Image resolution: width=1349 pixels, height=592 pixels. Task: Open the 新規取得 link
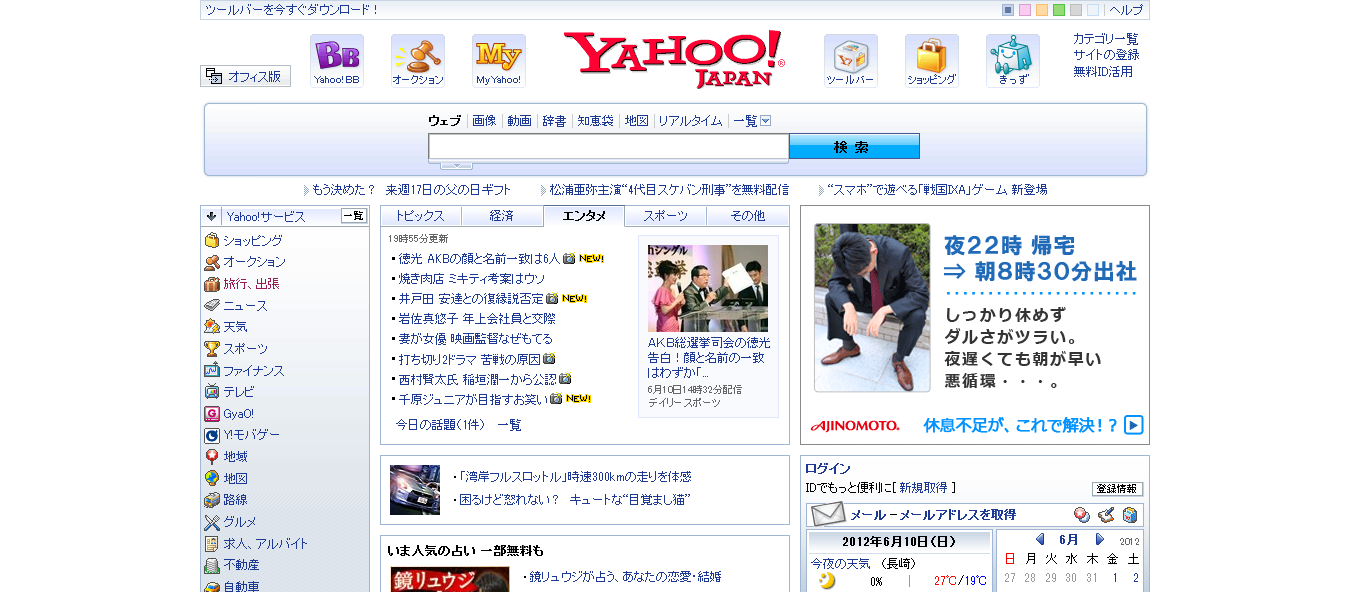(923, 488)
